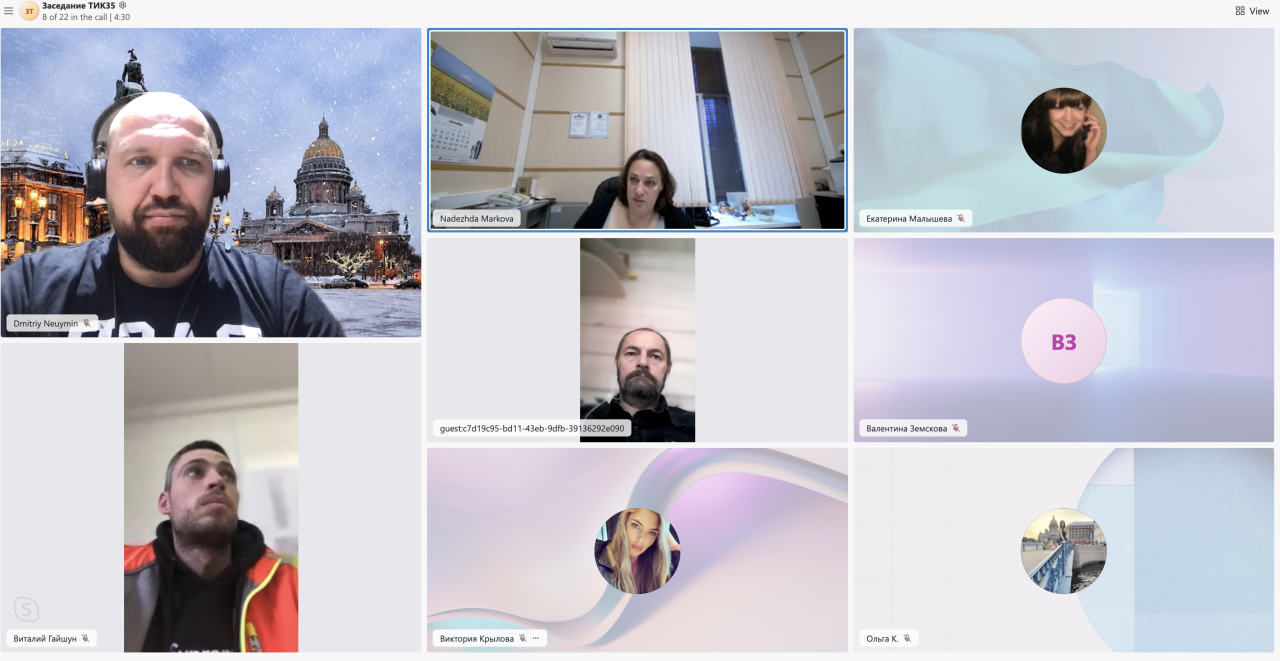Screen dimensions: 1280x661
Task: Open the hamburger menu in the top-left
Action: [8, 11]
